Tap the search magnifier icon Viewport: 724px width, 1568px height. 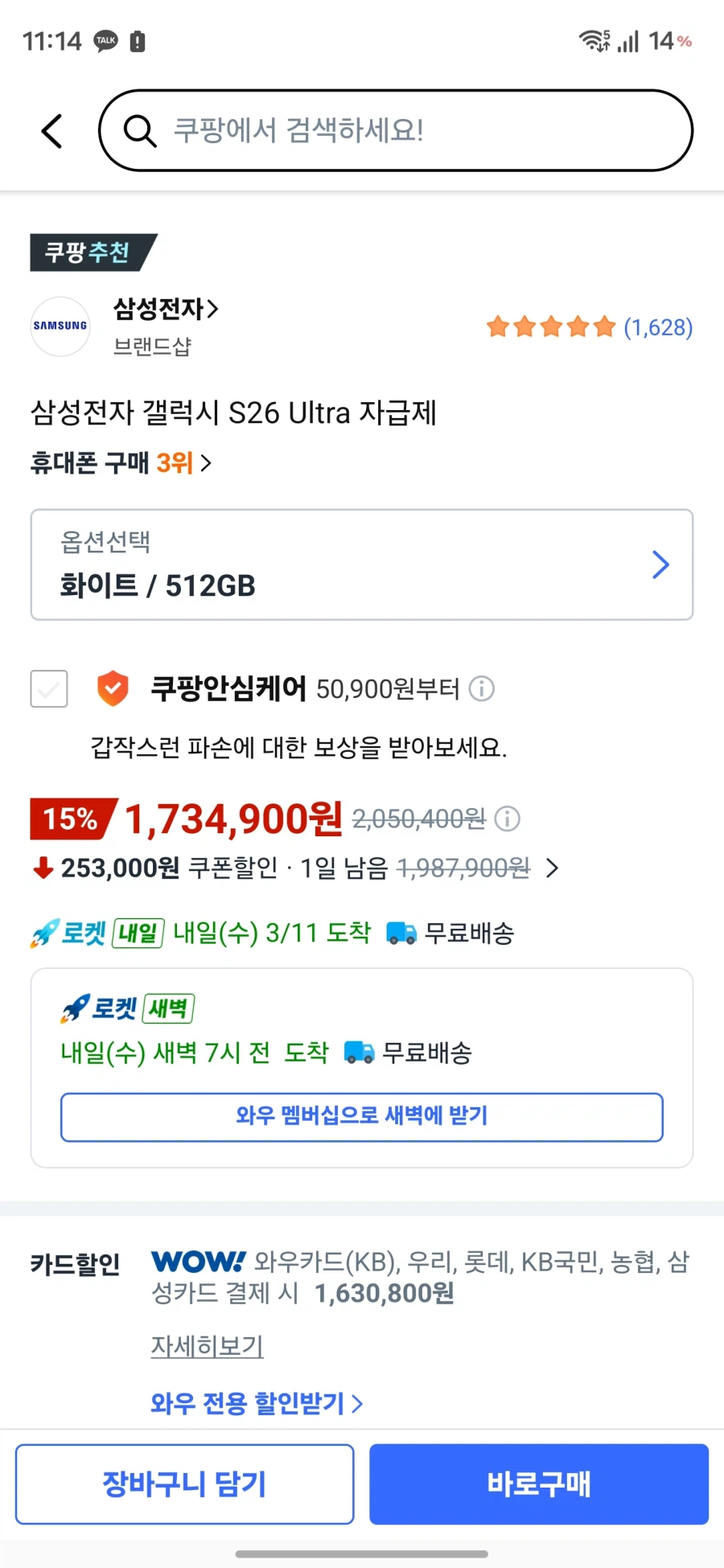pos(139,130)
